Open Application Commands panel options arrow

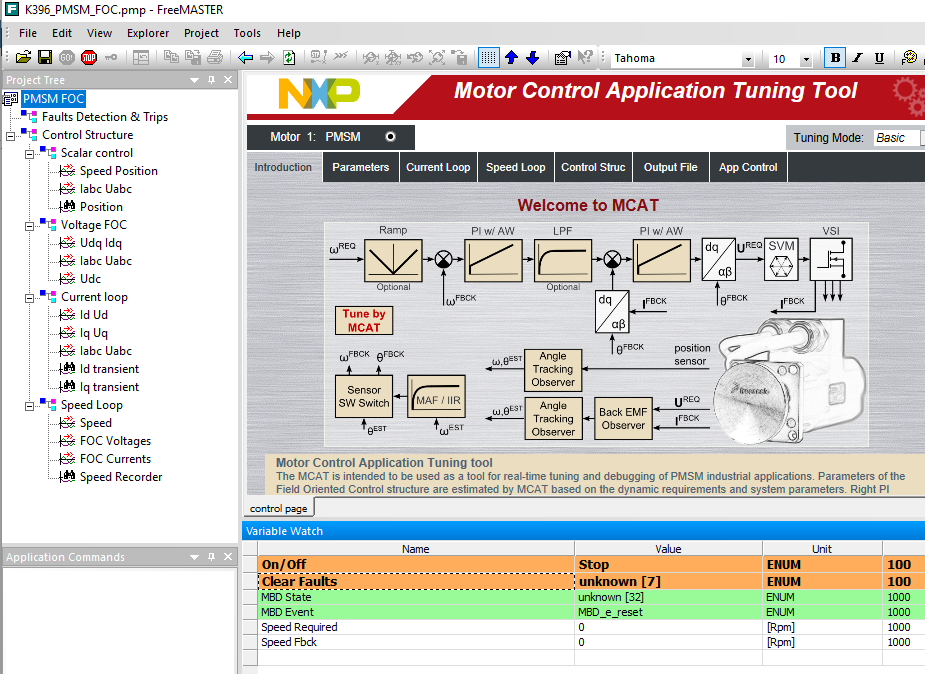click(194, 557)
